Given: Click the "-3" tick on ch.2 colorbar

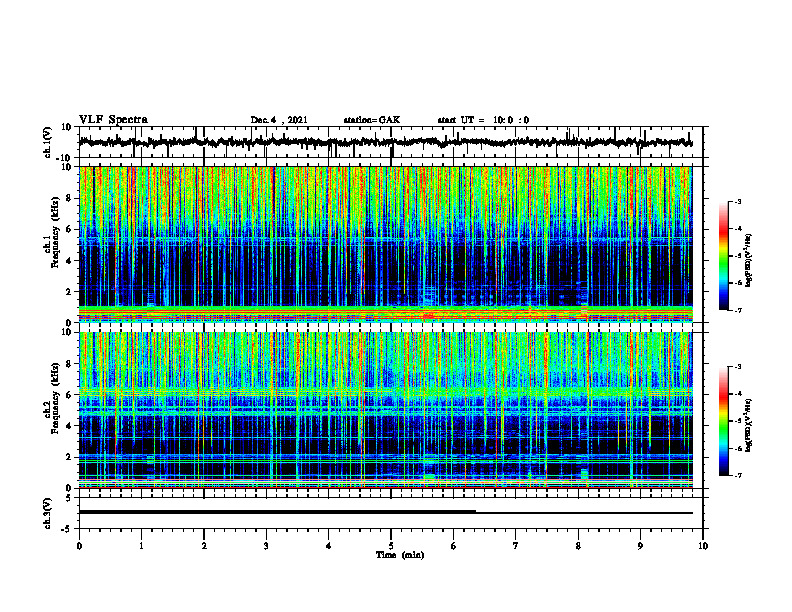Looking at the screenshot, I should 737,367.
